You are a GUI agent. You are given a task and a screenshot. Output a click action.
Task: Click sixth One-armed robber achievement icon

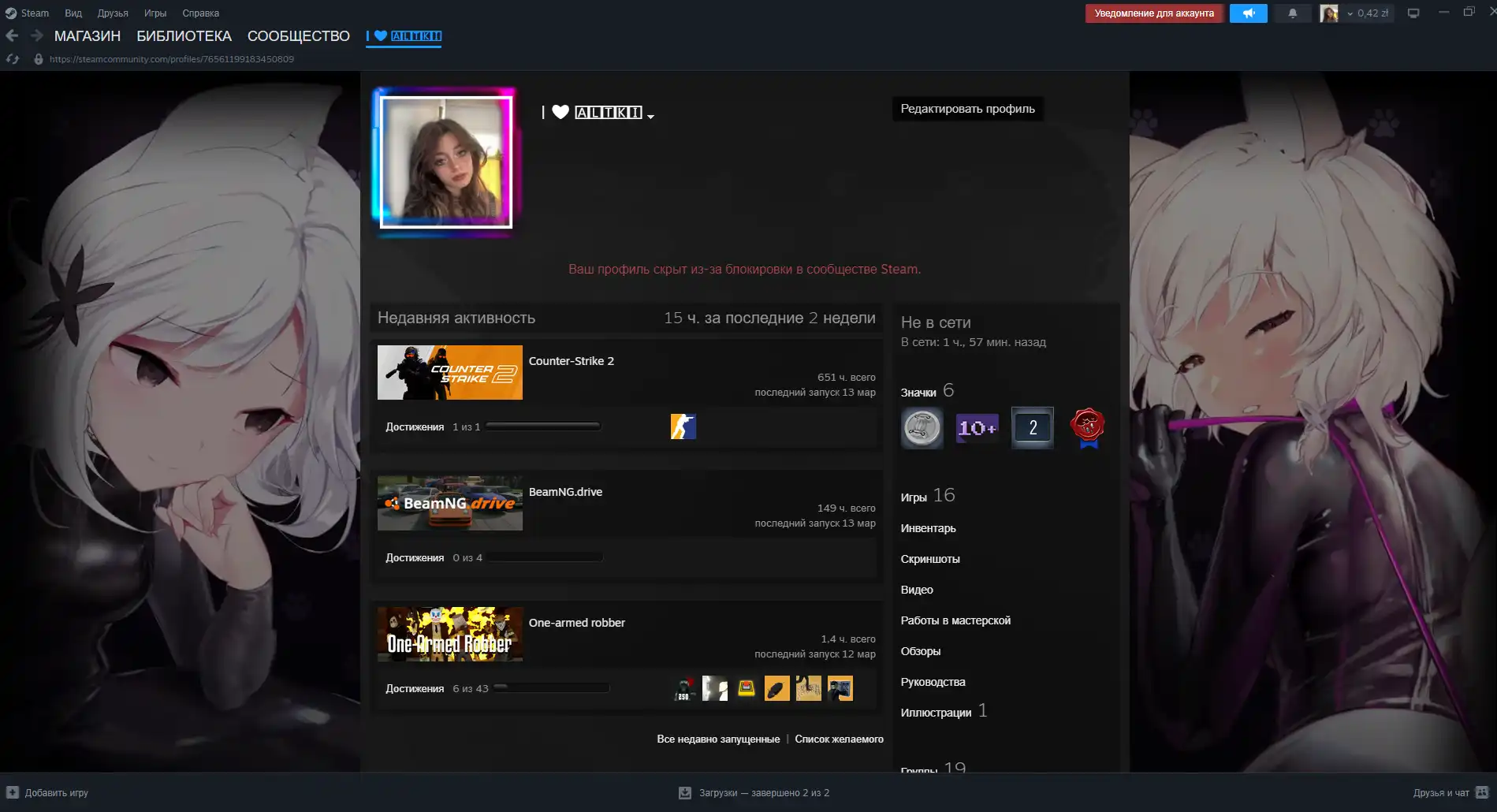(x=840, y=688)
